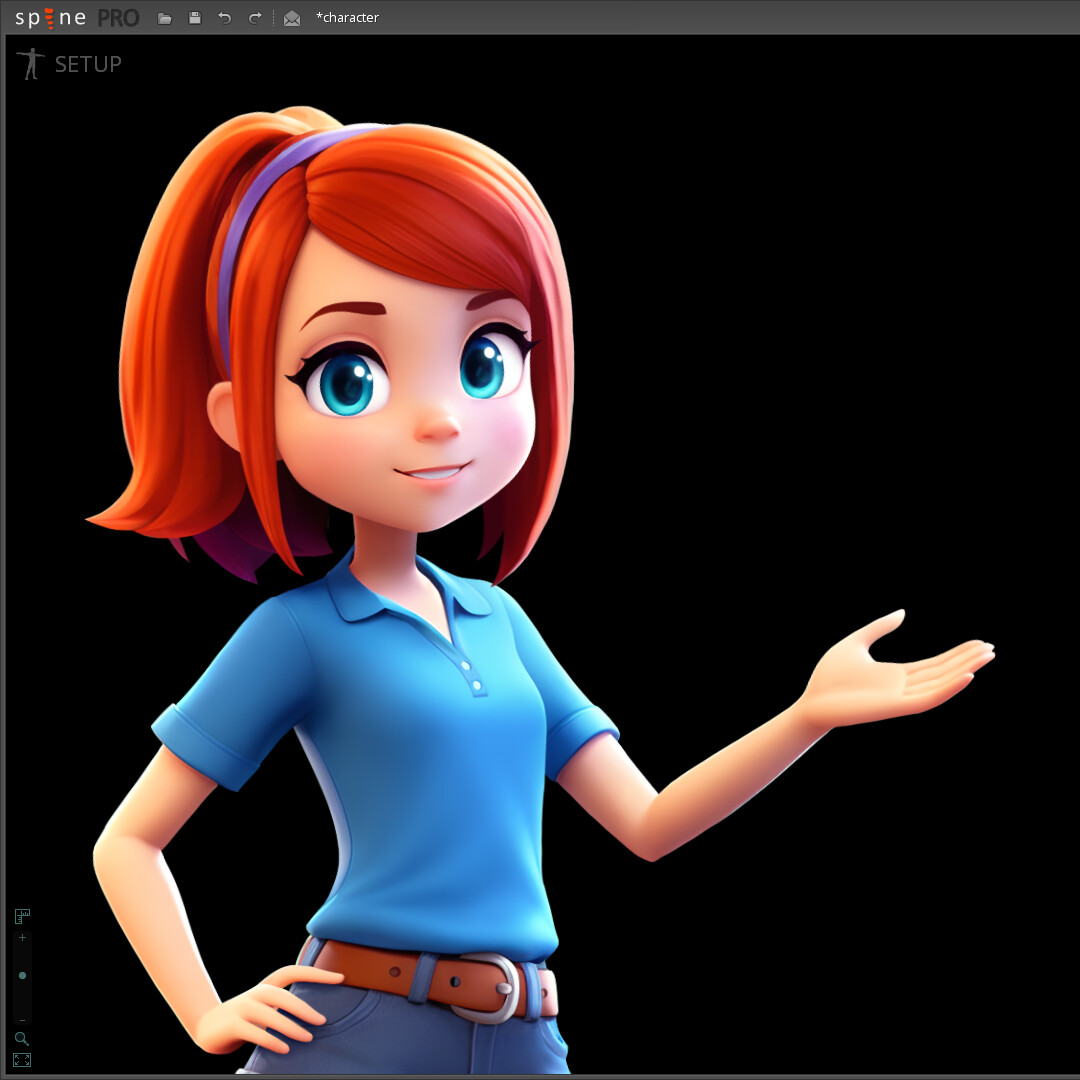Activate the zoom magnifier tool
Image resolution: width=1080 pixels, height=1080 pixels.
[22, 1039]
